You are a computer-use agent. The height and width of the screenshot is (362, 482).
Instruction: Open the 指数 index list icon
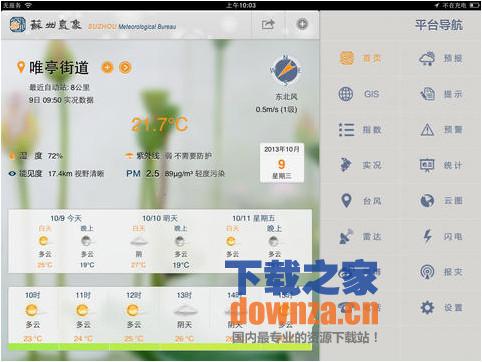[346, 130]
